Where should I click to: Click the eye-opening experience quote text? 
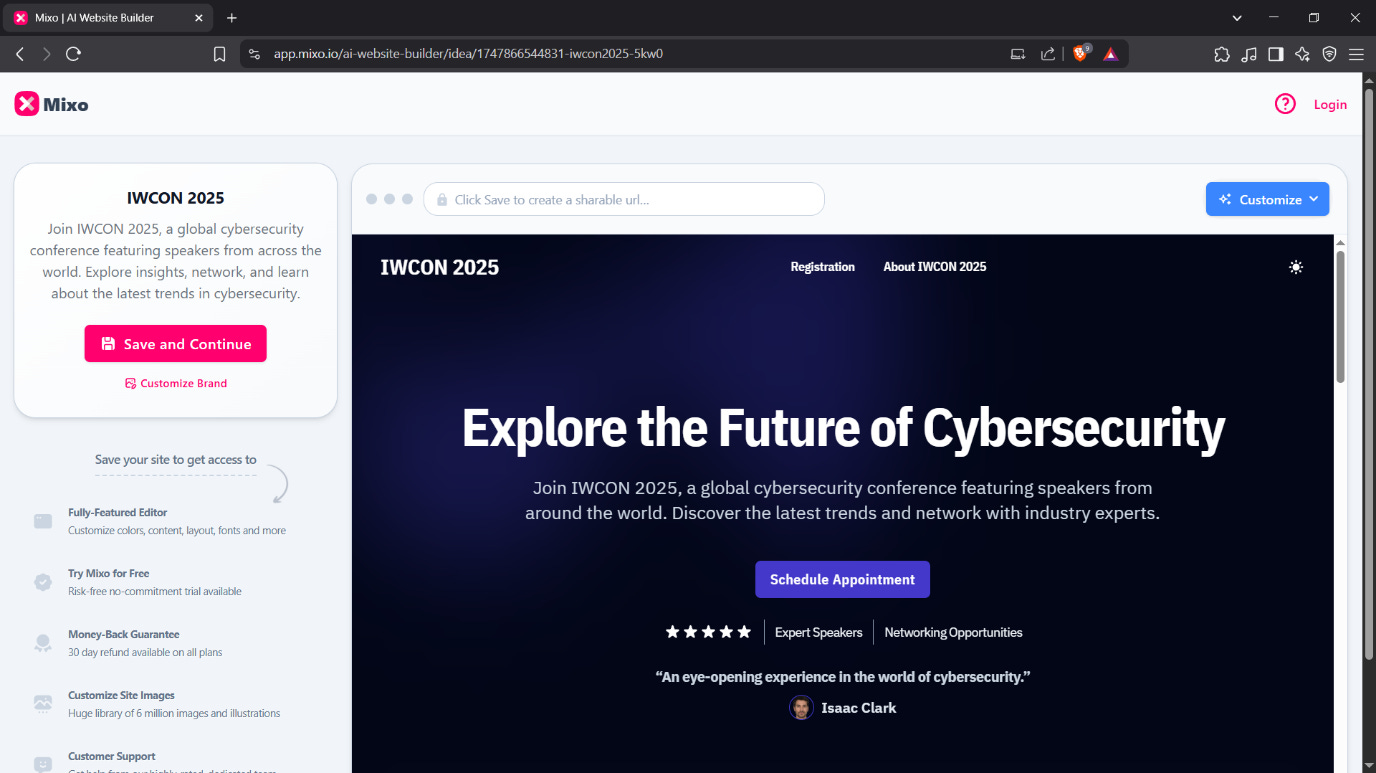(843, 677)
